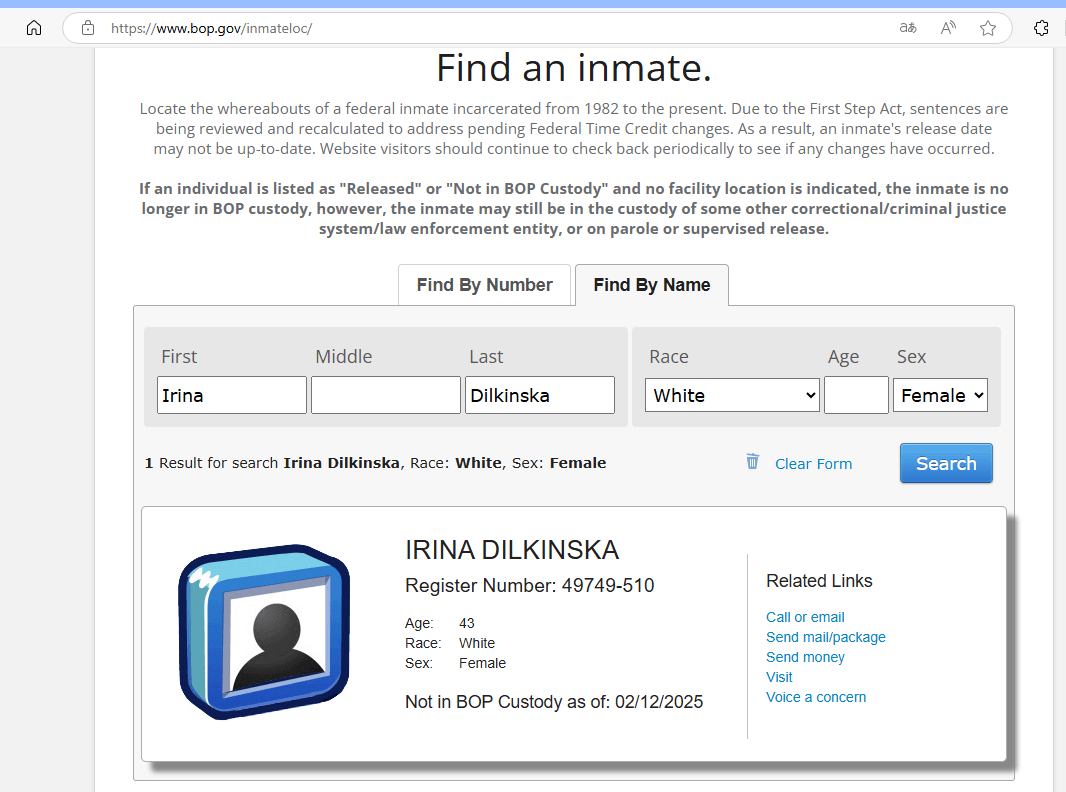The width and height of the screenshot is (1066, 792).
Task: Click the inmate placeholder photo
Action: [x=265, y=632]
